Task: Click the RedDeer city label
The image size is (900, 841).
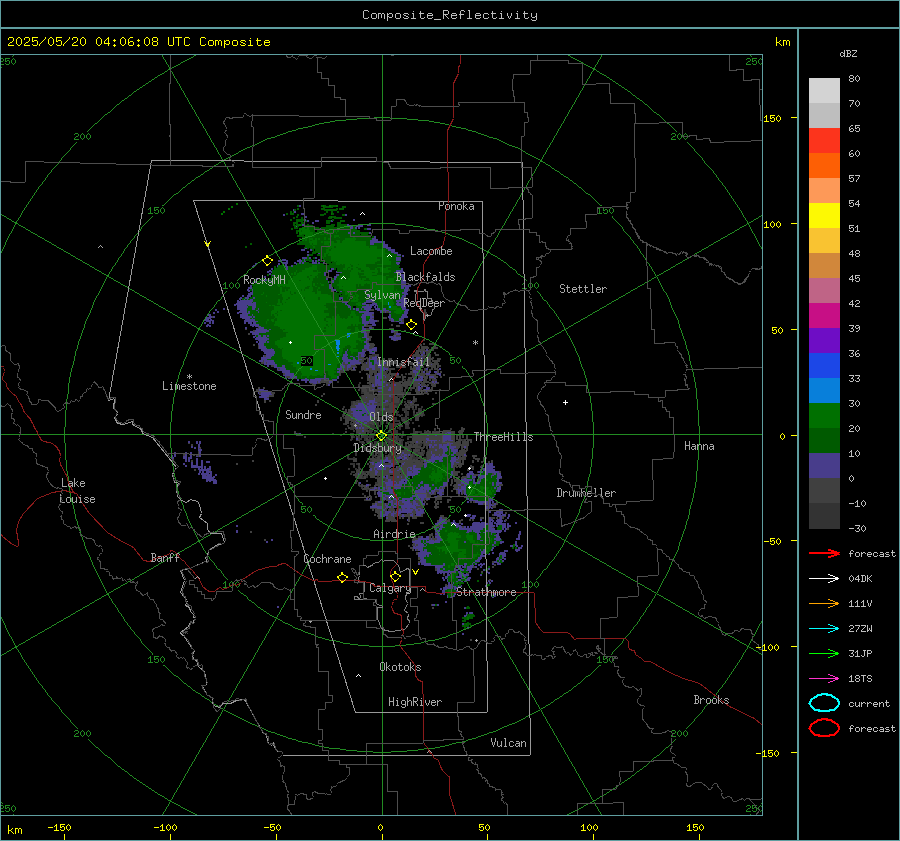Action: pos(424,303)
